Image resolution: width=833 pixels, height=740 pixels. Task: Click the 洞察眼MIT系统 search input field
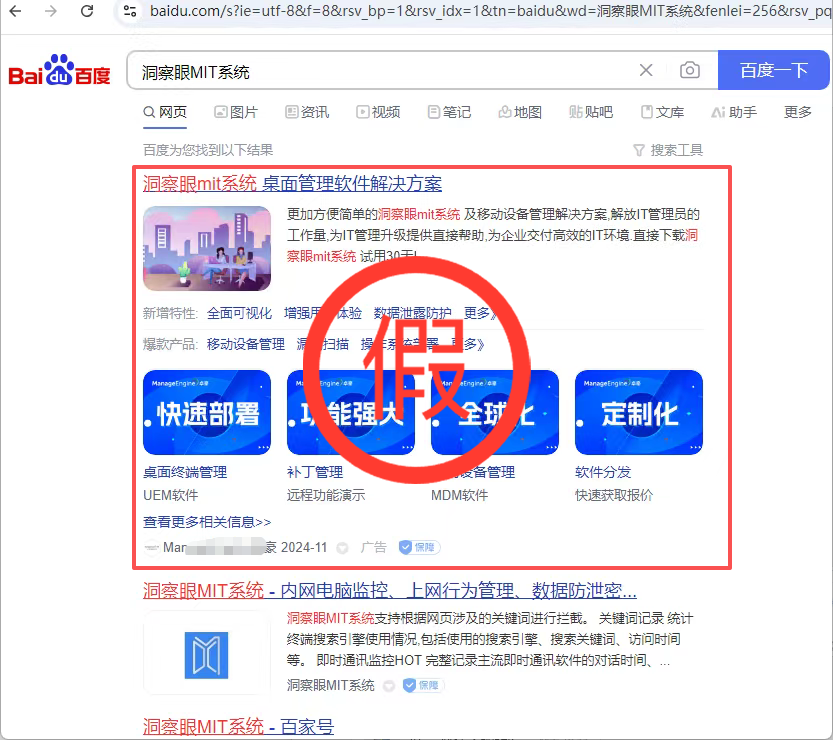pos(380,71)
